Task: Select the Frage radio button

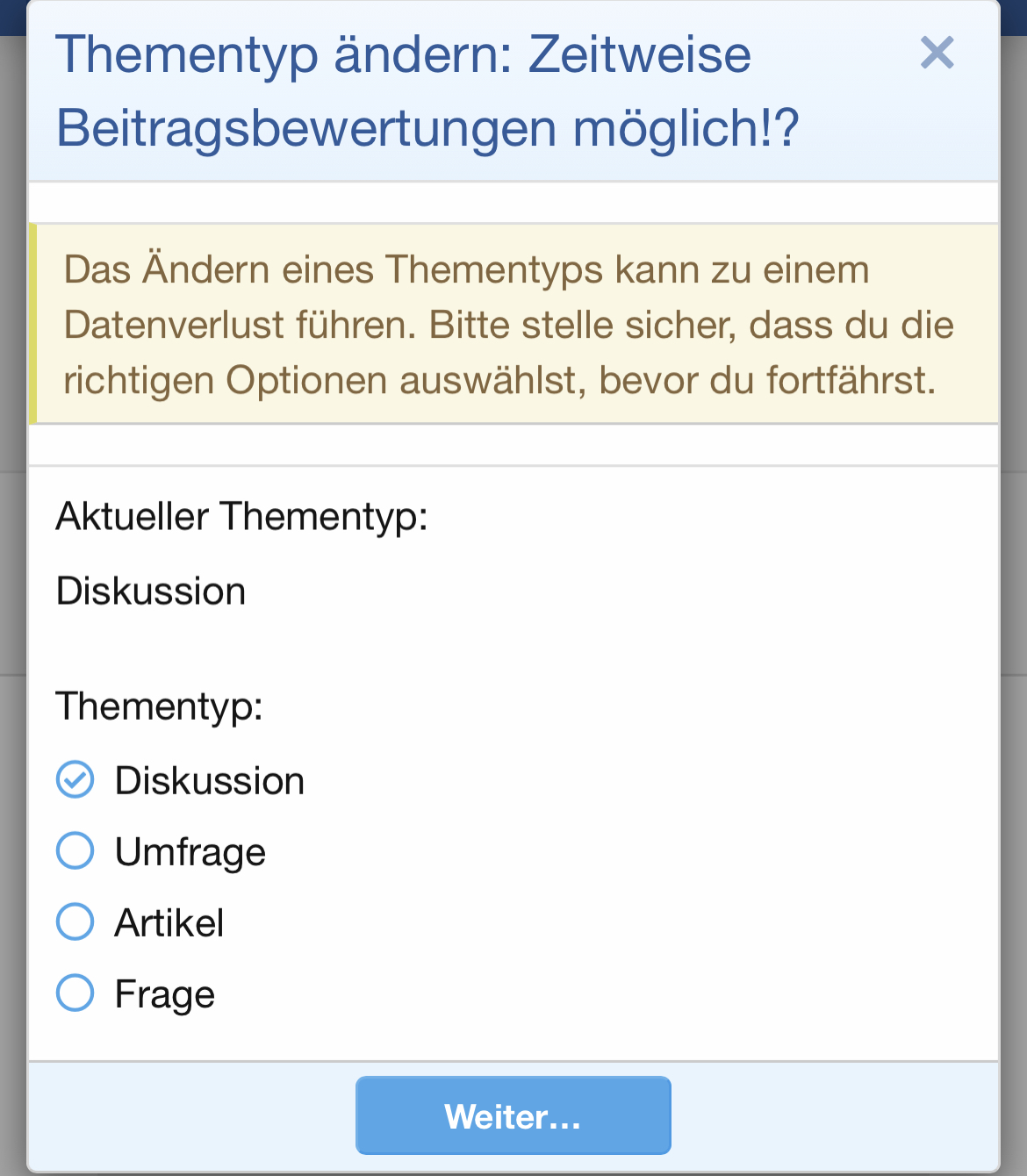Action: [75, 993]
